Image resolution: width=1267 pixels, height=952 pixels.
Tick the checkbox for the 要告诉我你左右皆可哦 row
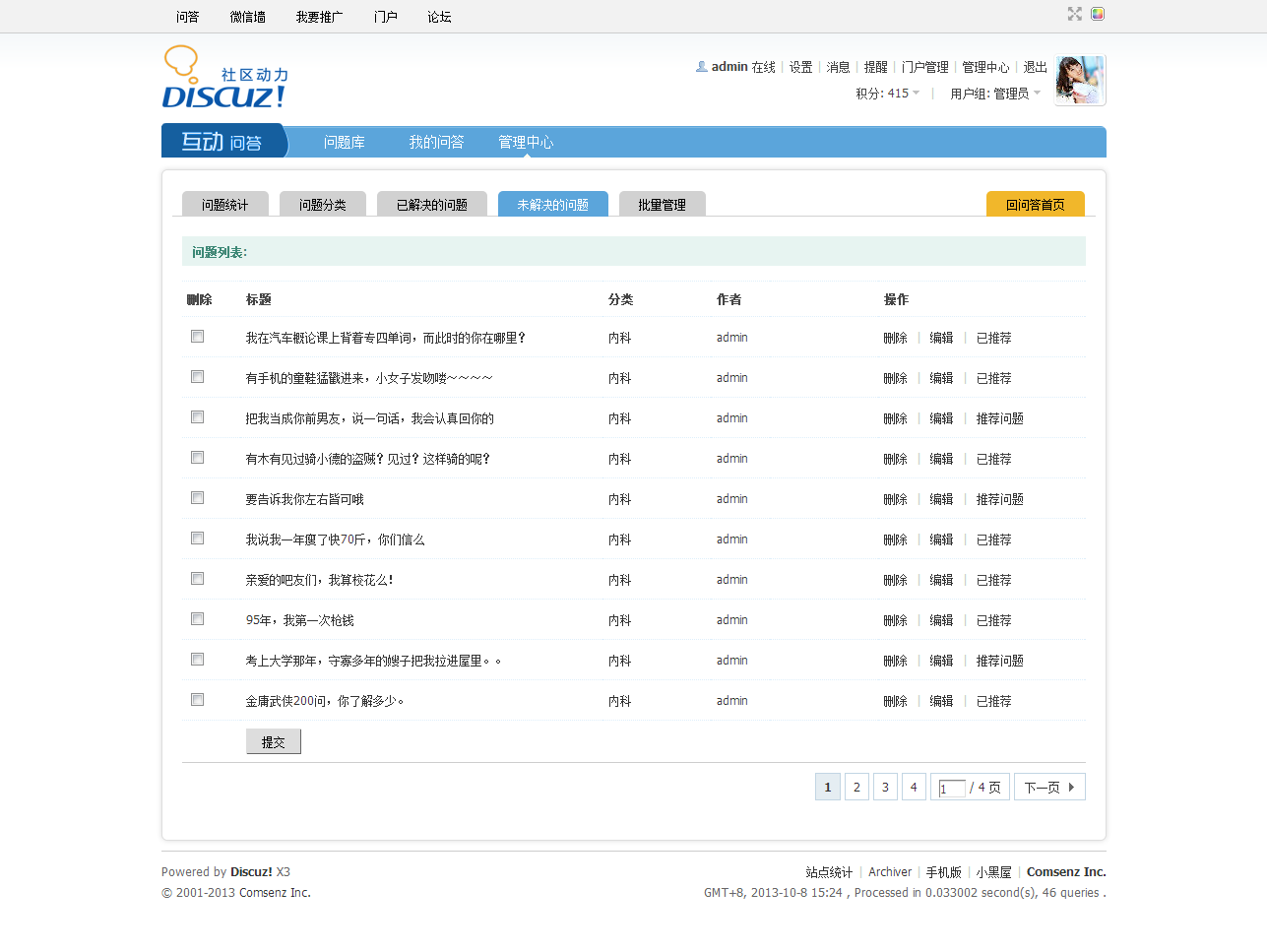point(198,498)
